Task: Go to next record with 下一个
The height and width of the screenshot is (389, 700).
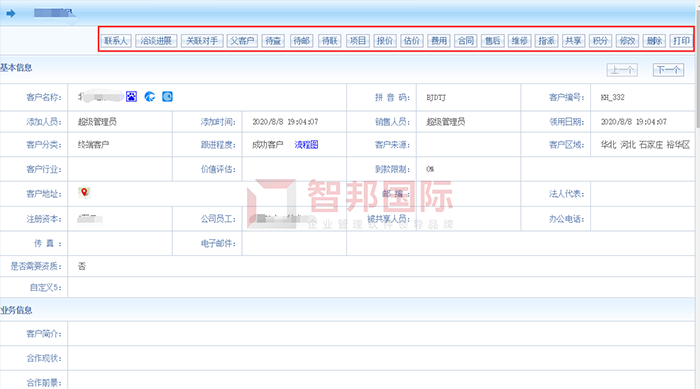Action: (668, 70)
